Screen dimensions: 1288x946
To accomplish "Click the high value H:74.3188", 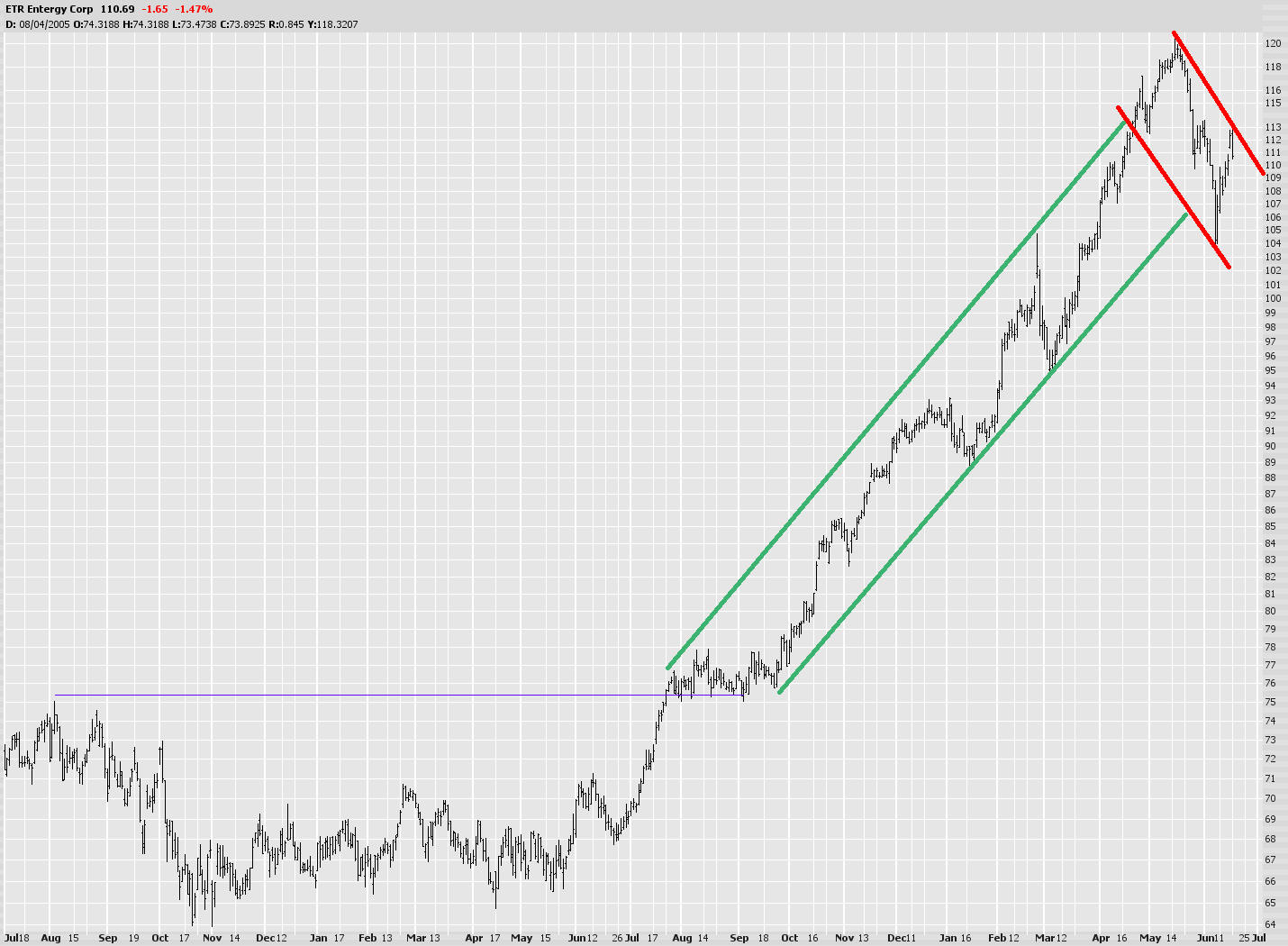I will [x=147, y=24].
